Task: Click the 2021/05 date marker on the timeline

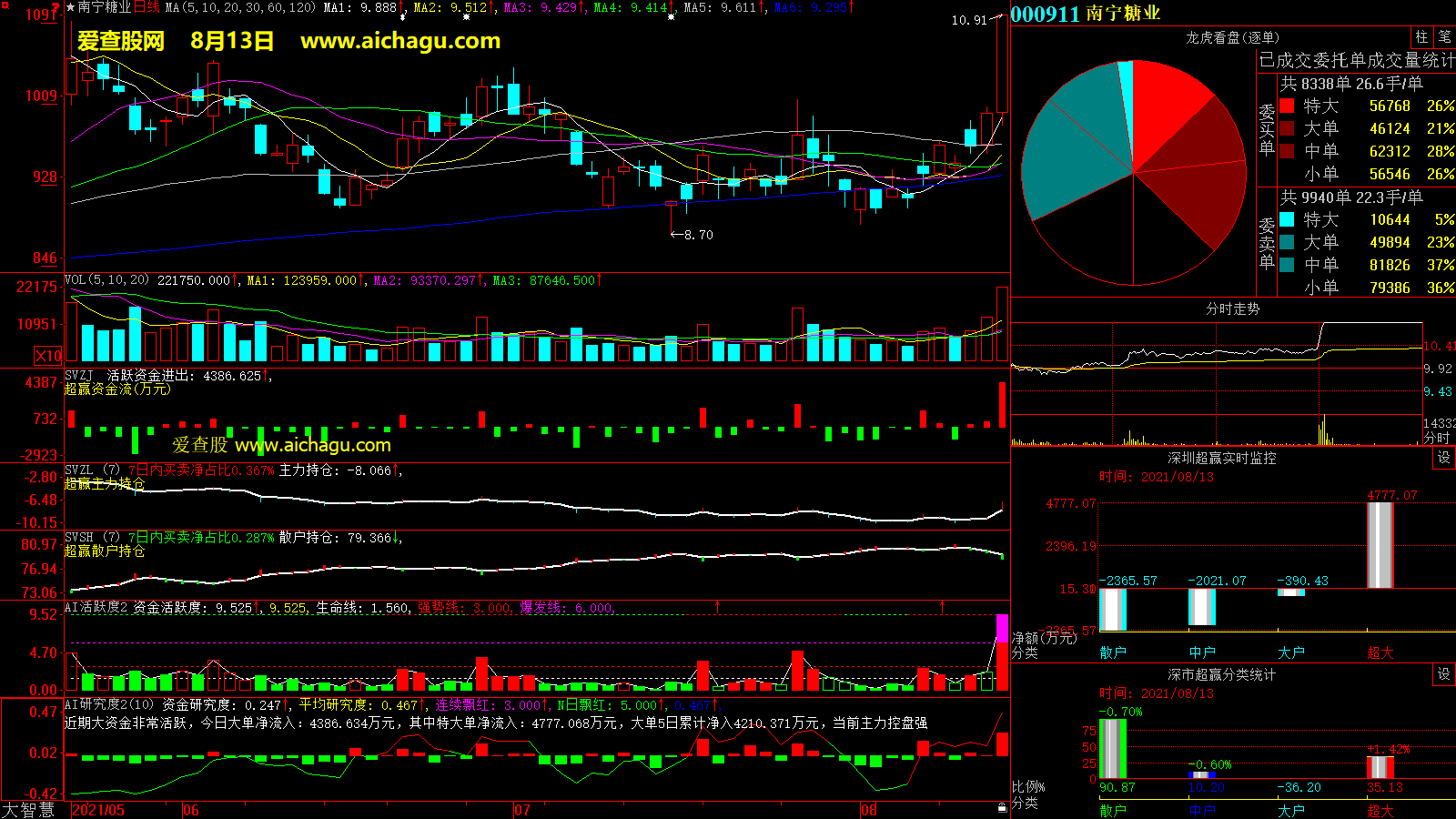Action: tap(98, 810)
